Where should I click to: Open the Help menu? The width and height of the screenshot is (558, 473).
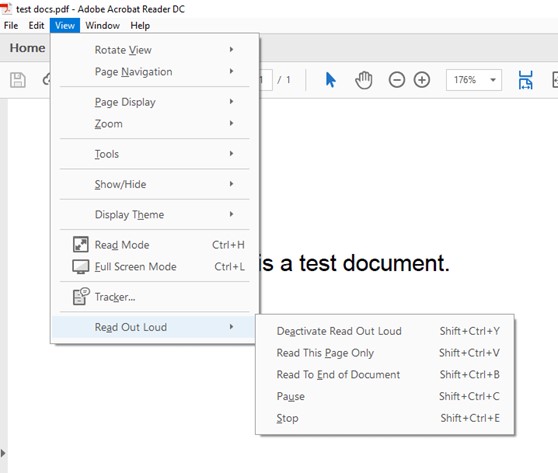click(140, 26)
